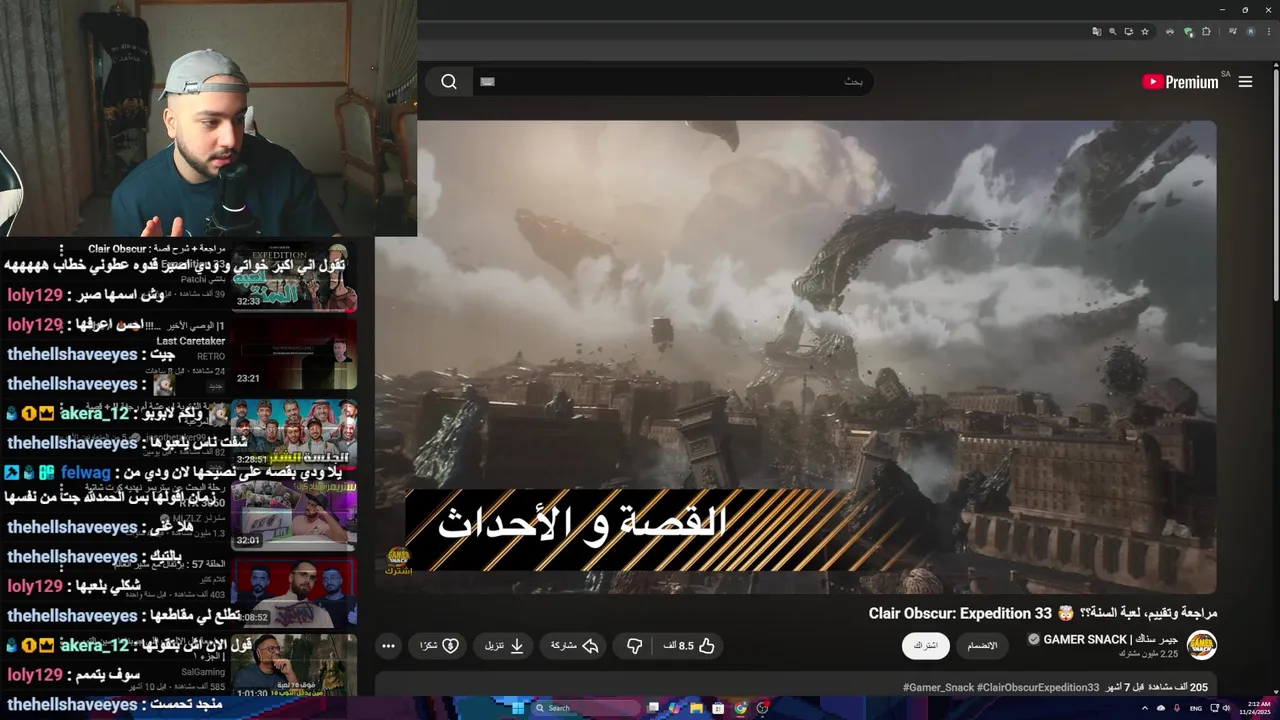The image size is (1280, 720).
Task: Click the red goggles extension icon
Action: pyautogui.click(x=1170, y=32)
